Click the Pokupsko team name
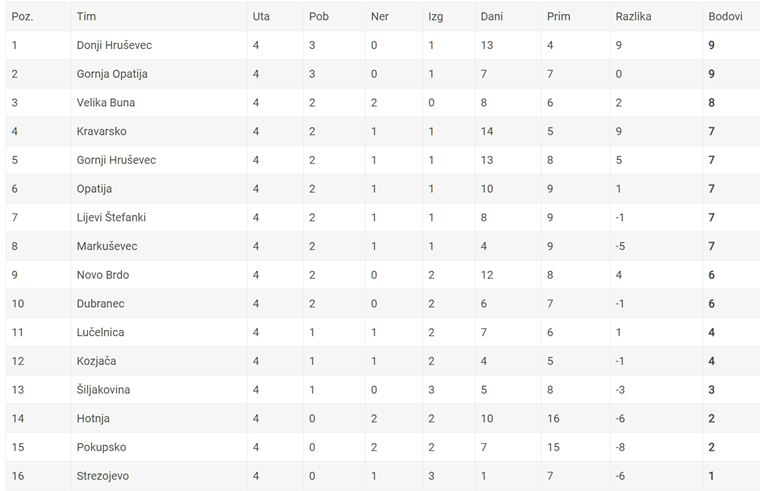This screenshot has width=760, height=491. coord(101,447)
